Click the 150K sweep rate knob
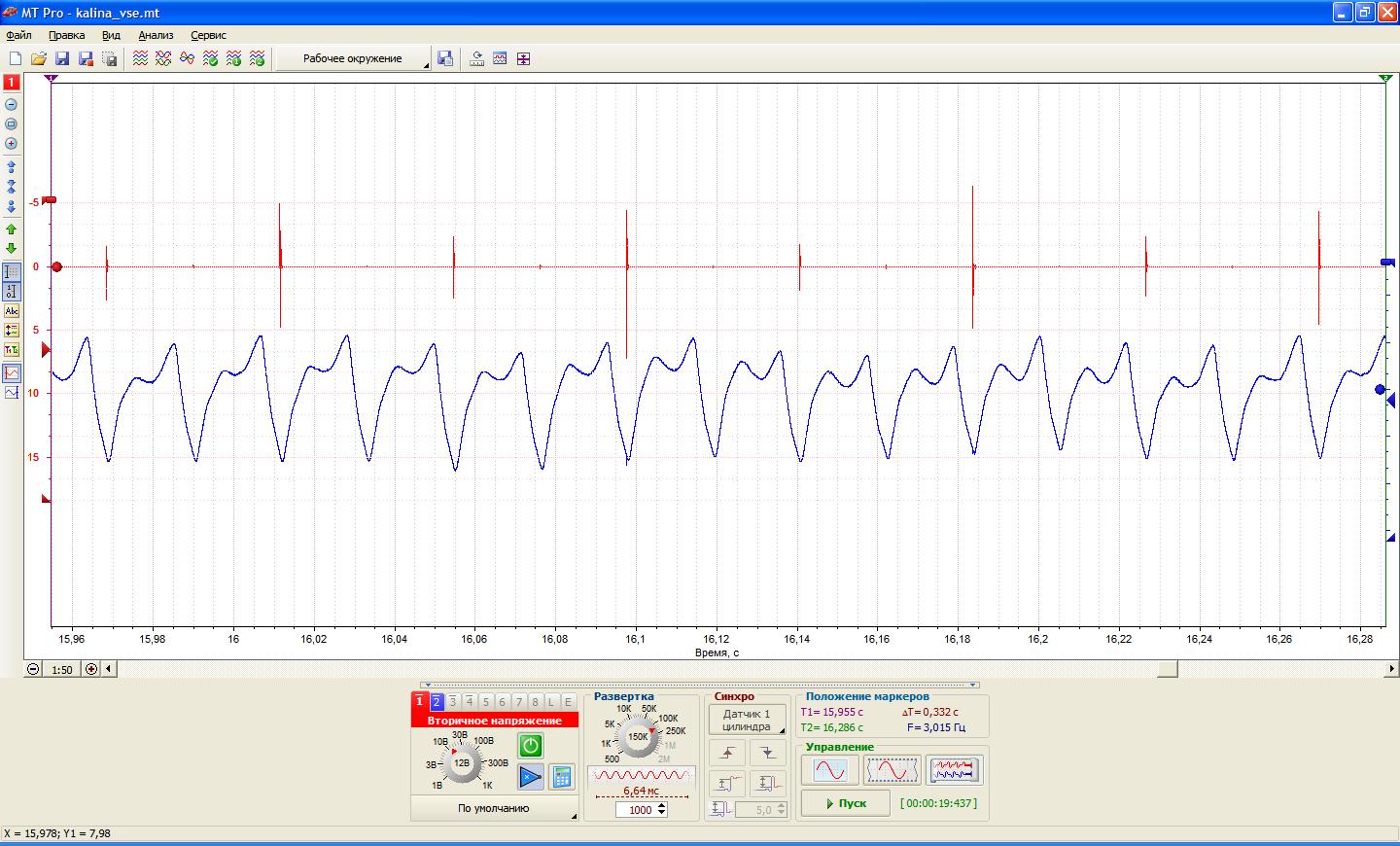Screen dimensions: 1400x846 click(638, 737)
